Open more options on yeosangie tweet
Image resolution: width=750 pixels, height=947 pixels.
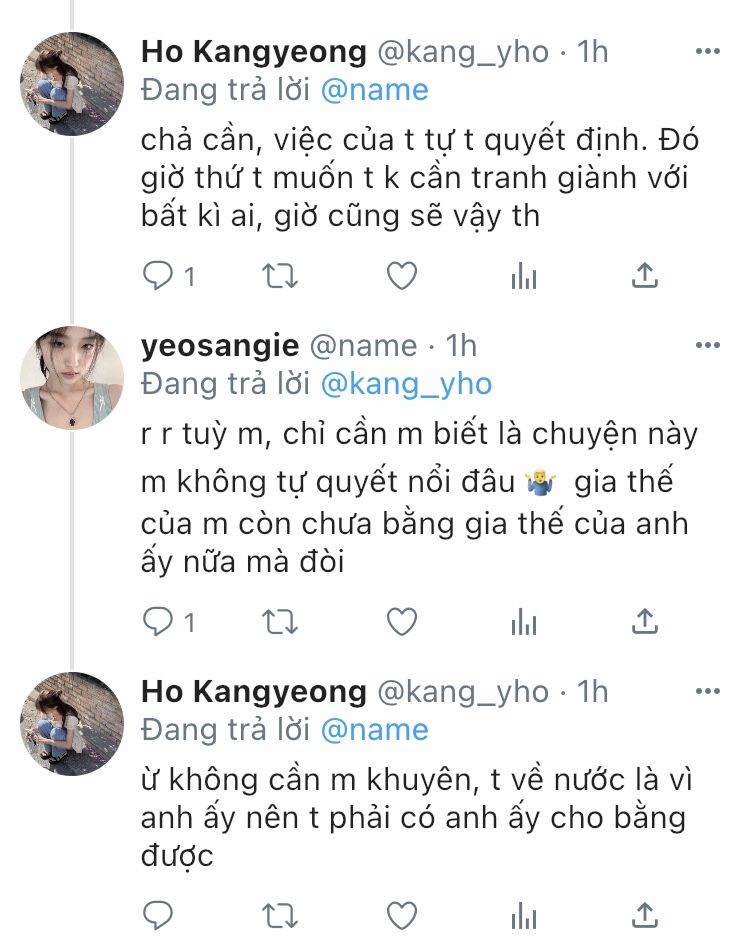point(707,345)
